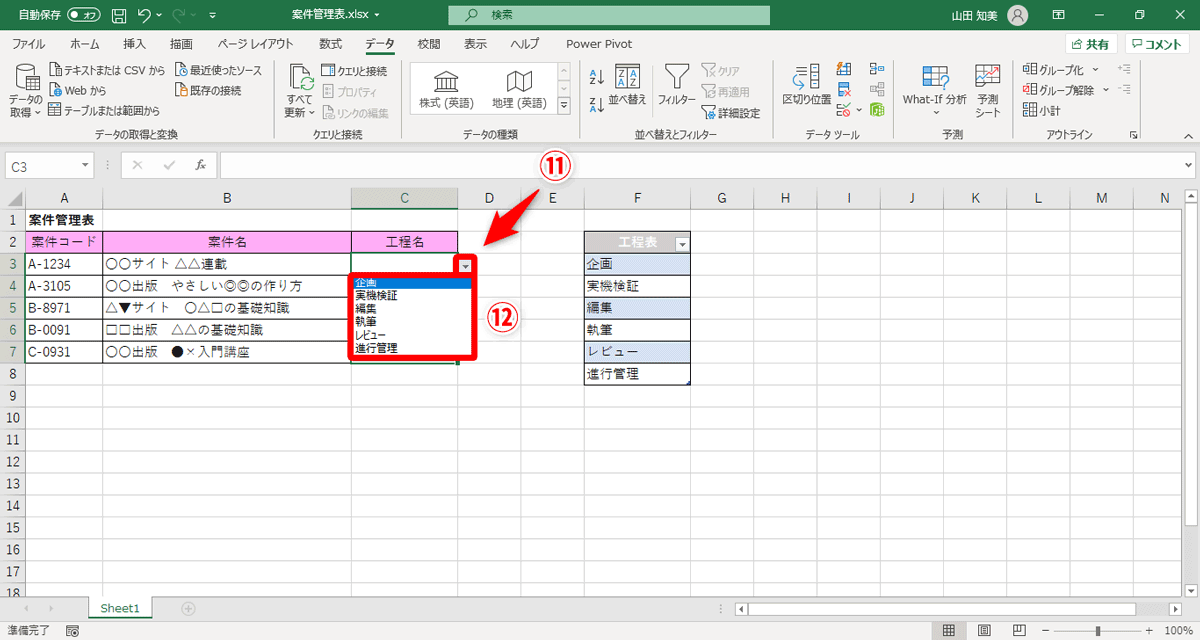This screenshot has width=1200, height=640.
Task: Expand the formula bar chevron
Action: point(1188,165)
